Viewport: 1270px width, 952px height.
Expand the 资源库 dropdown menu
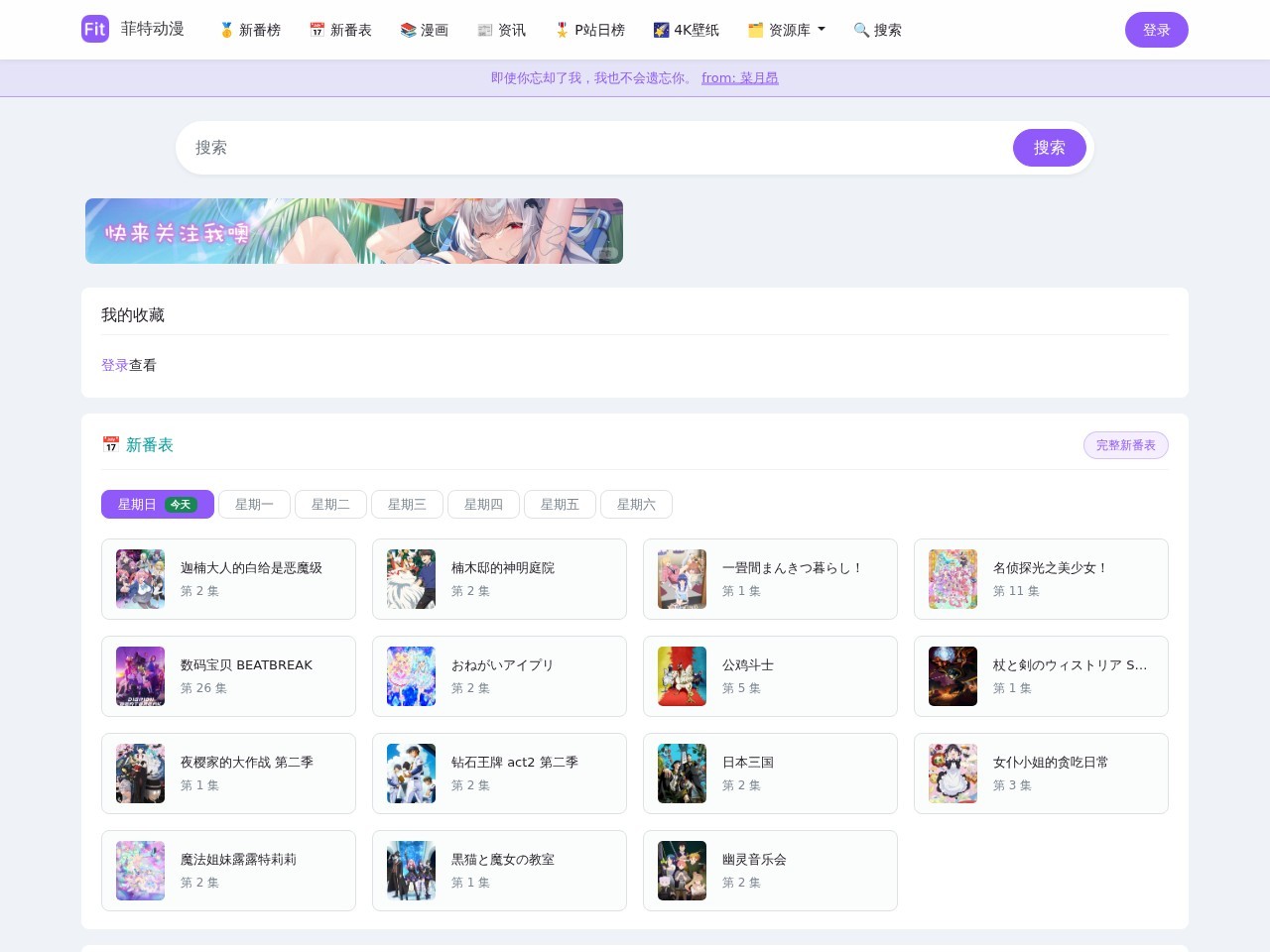click(787, 30)
